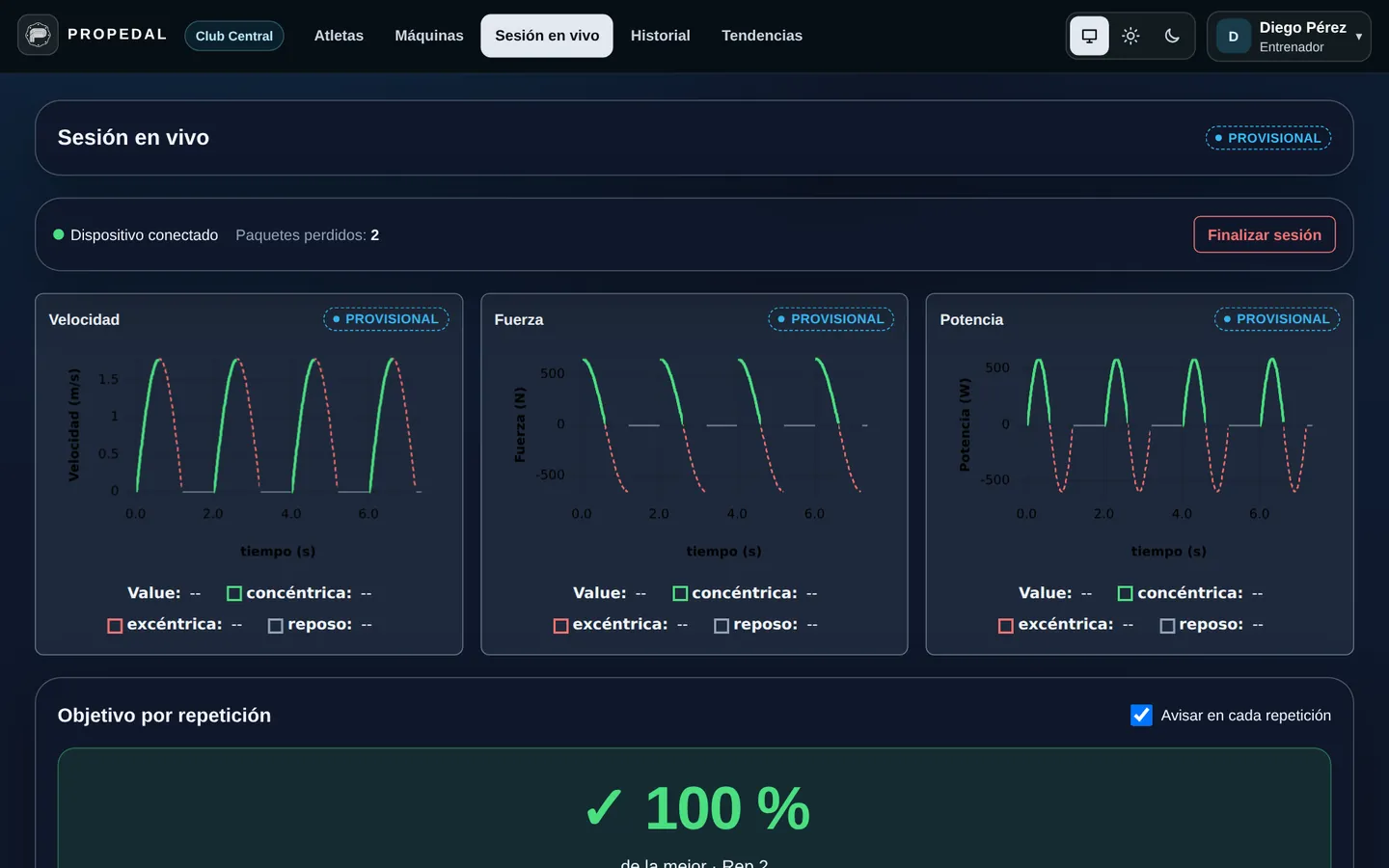
Task: Open the Tendencias tab
Action: coord(762,36)
